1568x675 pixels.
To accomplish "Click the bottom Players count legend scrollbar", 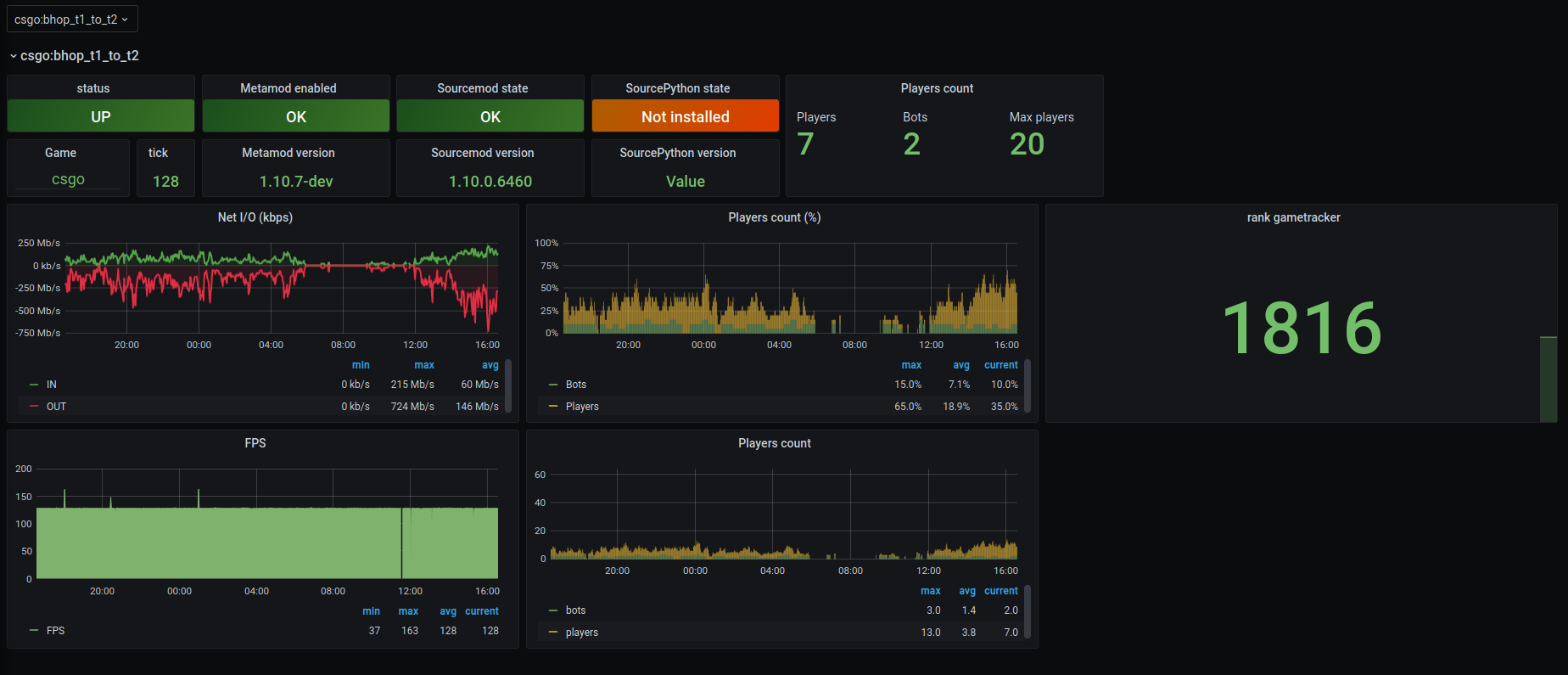I will point(1028,612).
